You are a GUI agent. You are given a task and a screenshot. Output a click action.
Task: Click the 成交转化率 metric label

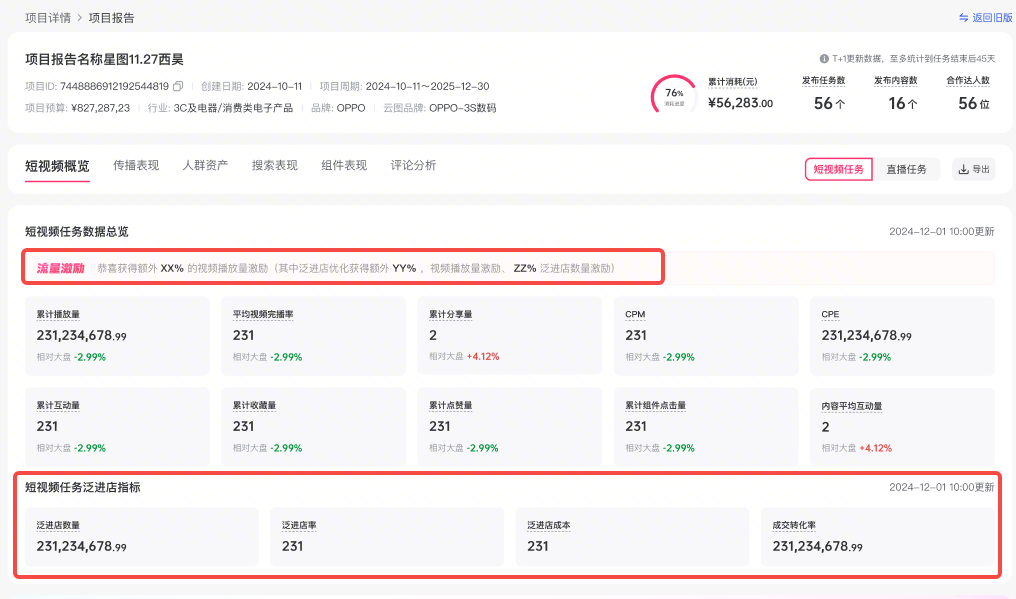pos(794,525)
